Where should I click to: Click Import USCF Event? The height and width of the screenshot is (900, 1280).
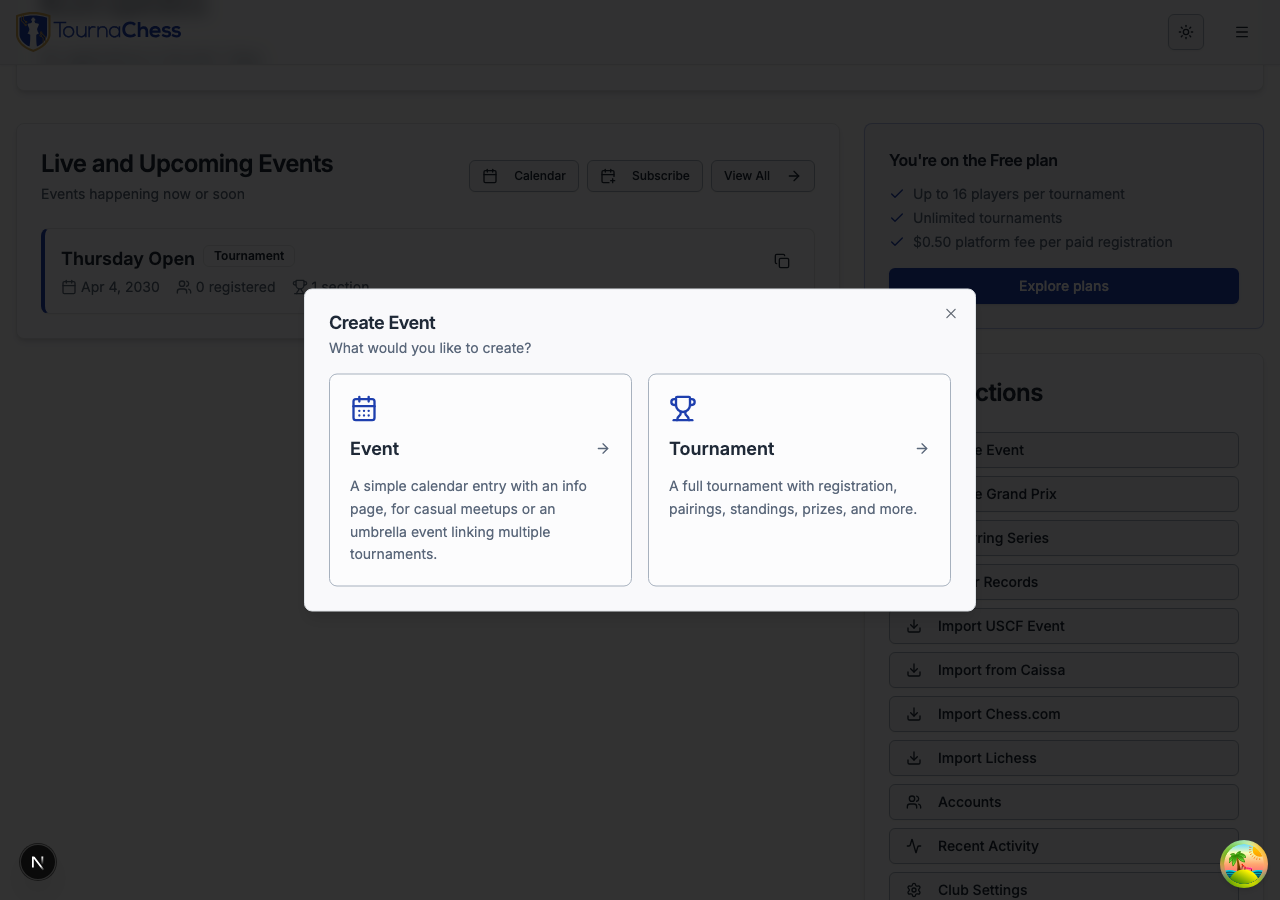click(x=1064, y=626)
